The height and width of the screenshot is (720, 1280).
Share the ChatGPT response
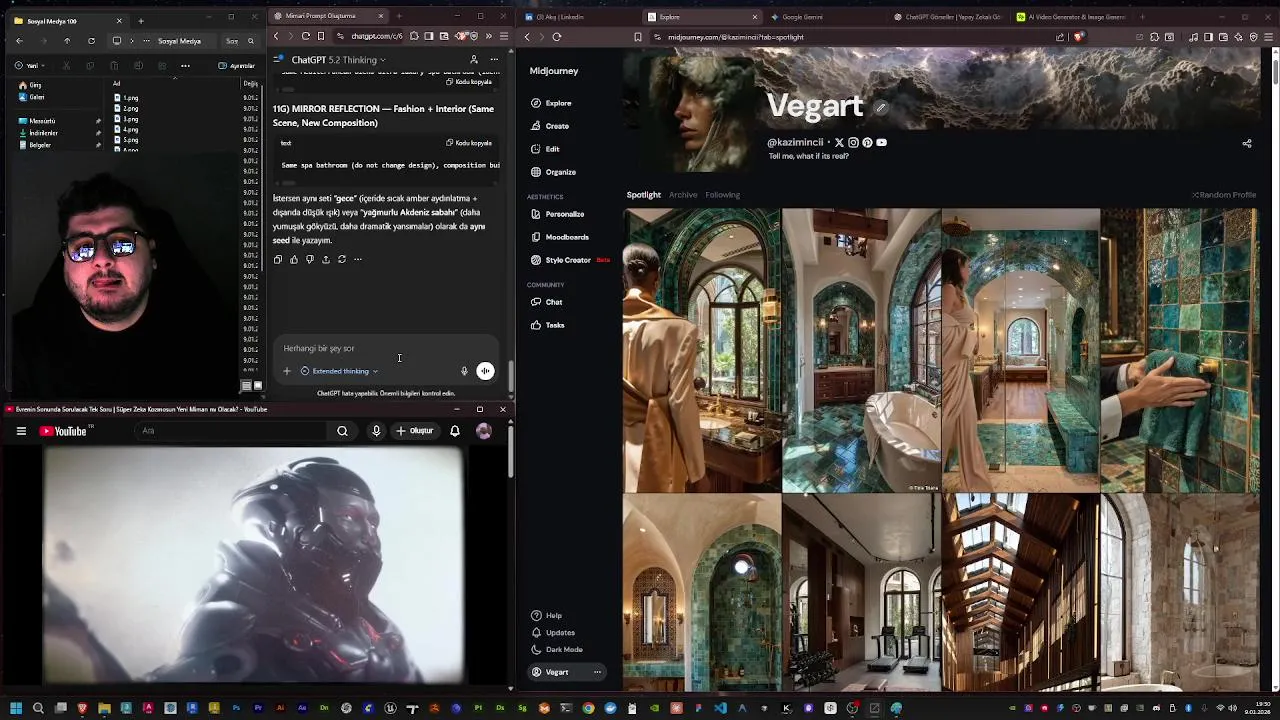(325, 259)
